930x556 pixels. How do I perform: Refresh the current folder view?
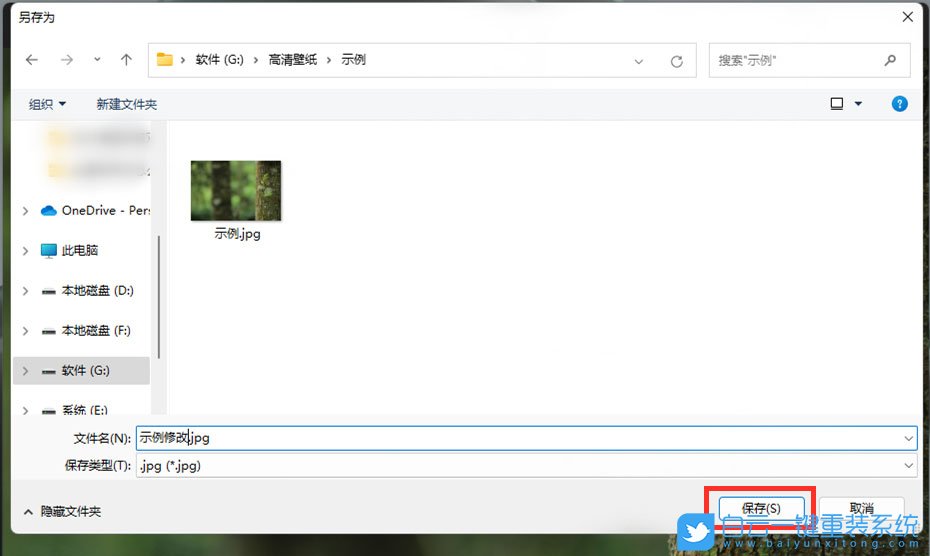677,61
